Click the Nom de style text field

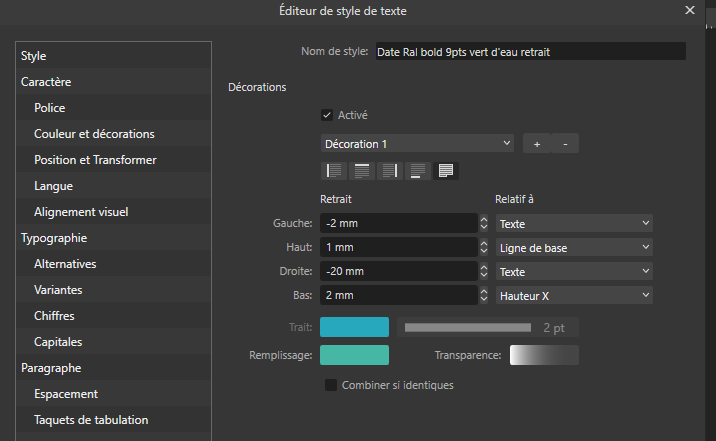(x=531, y=52)
